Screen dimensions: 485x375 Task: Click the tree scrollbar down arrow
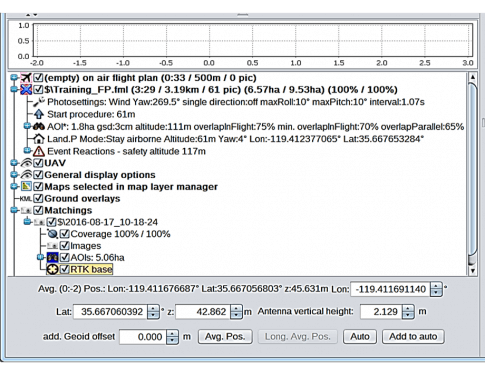[x=473, y=270]
